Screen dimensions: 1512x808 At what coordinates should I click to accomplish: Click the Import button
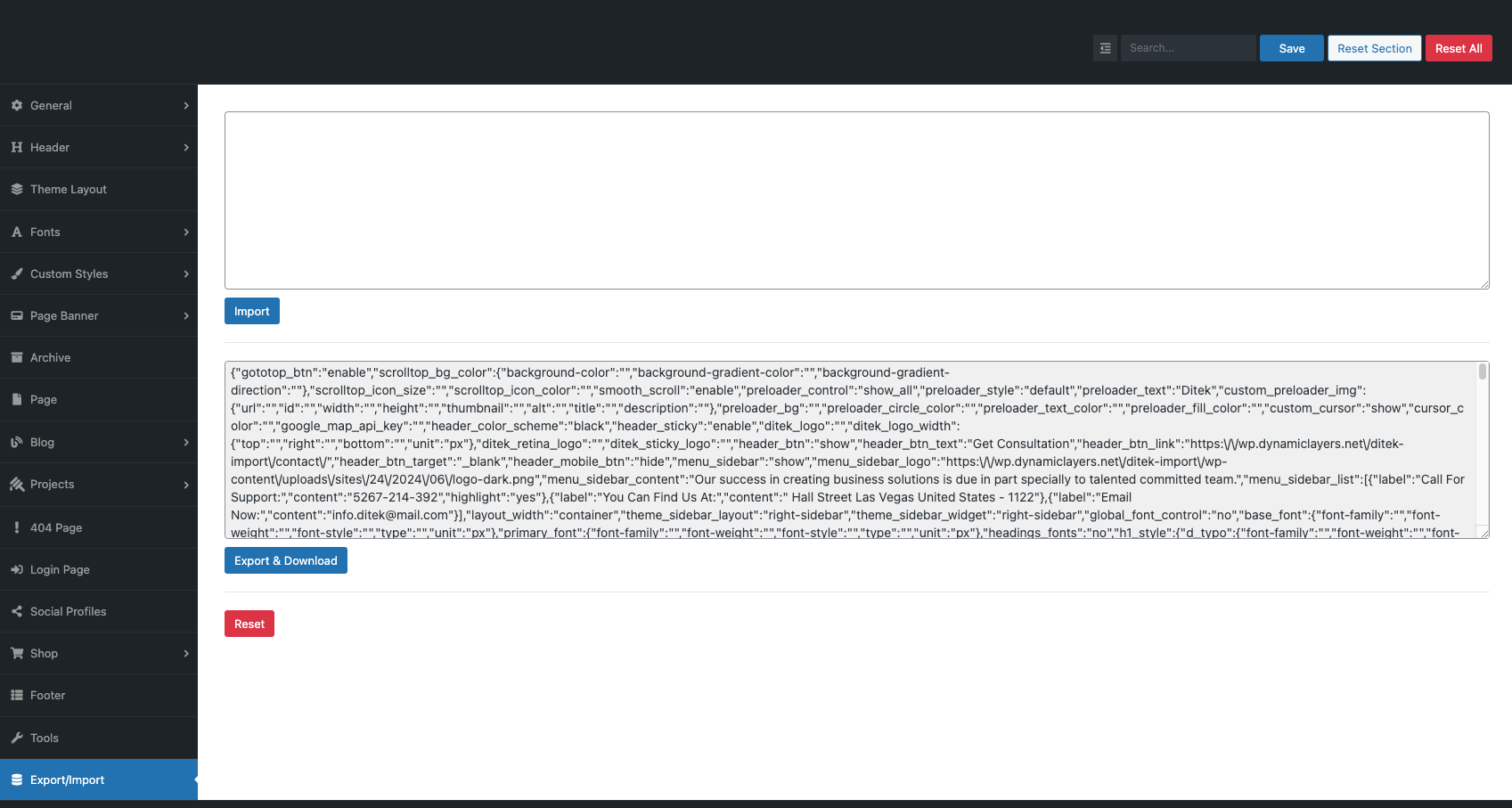coord(252,311)
